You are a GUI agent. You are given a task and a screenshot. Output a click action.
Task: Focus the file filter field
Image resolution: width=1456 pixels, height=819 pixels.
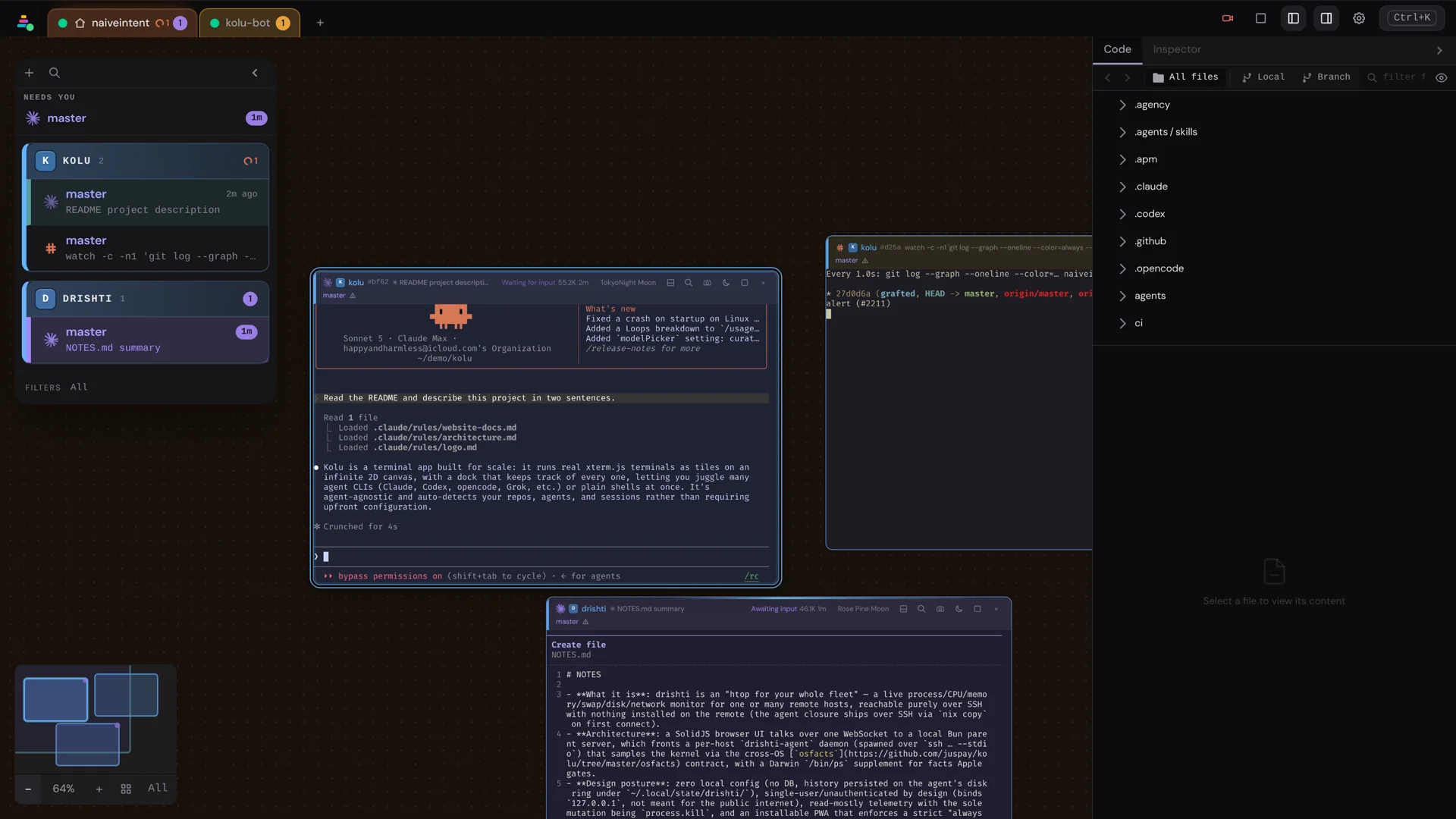pos(1397,77)
